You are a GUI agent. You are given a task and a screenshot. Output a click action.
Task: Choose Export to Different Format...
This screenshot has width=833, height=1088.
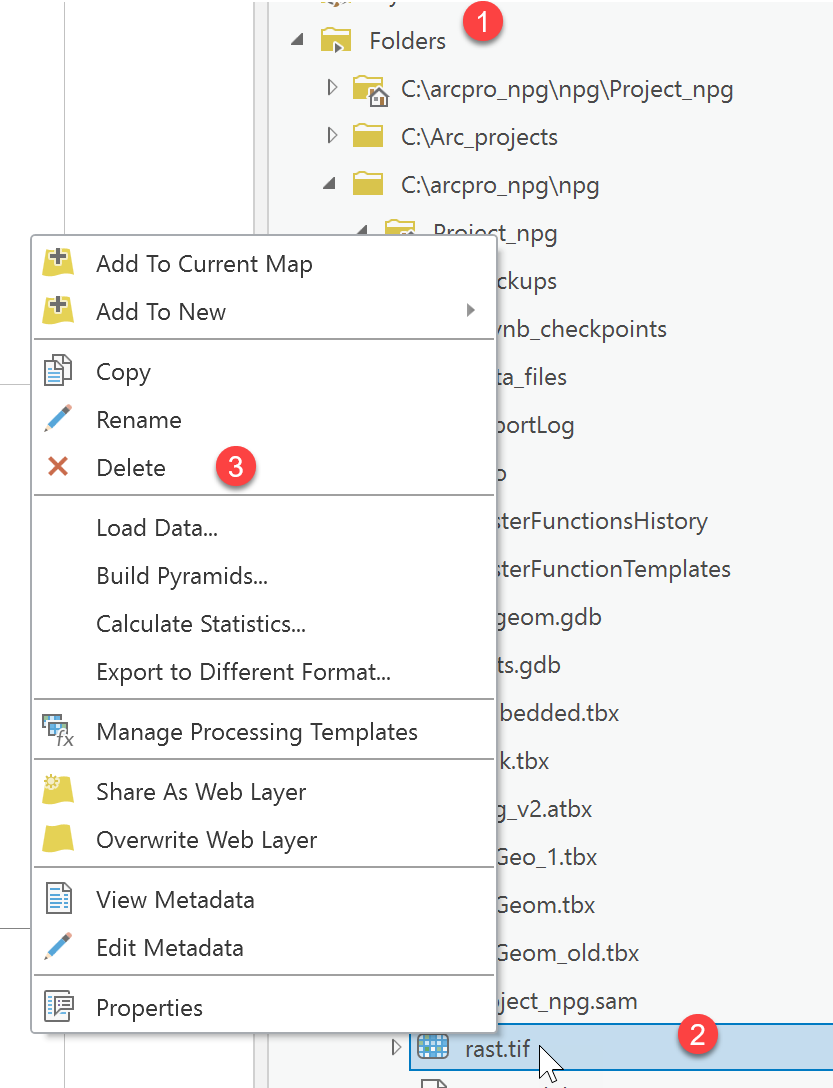click(x=243, y=672)
